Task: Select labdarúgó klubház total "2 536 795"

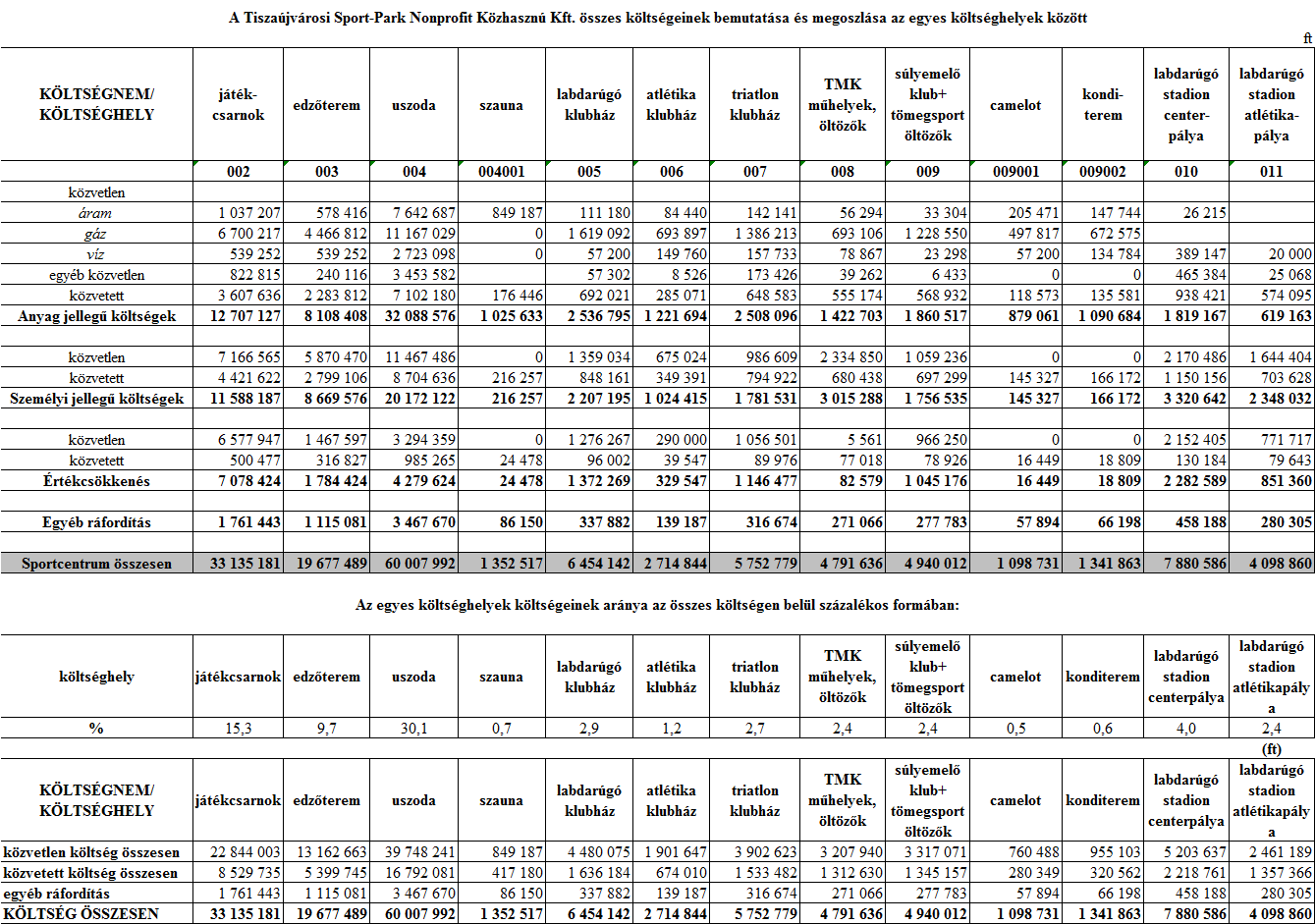Action: 596,316
